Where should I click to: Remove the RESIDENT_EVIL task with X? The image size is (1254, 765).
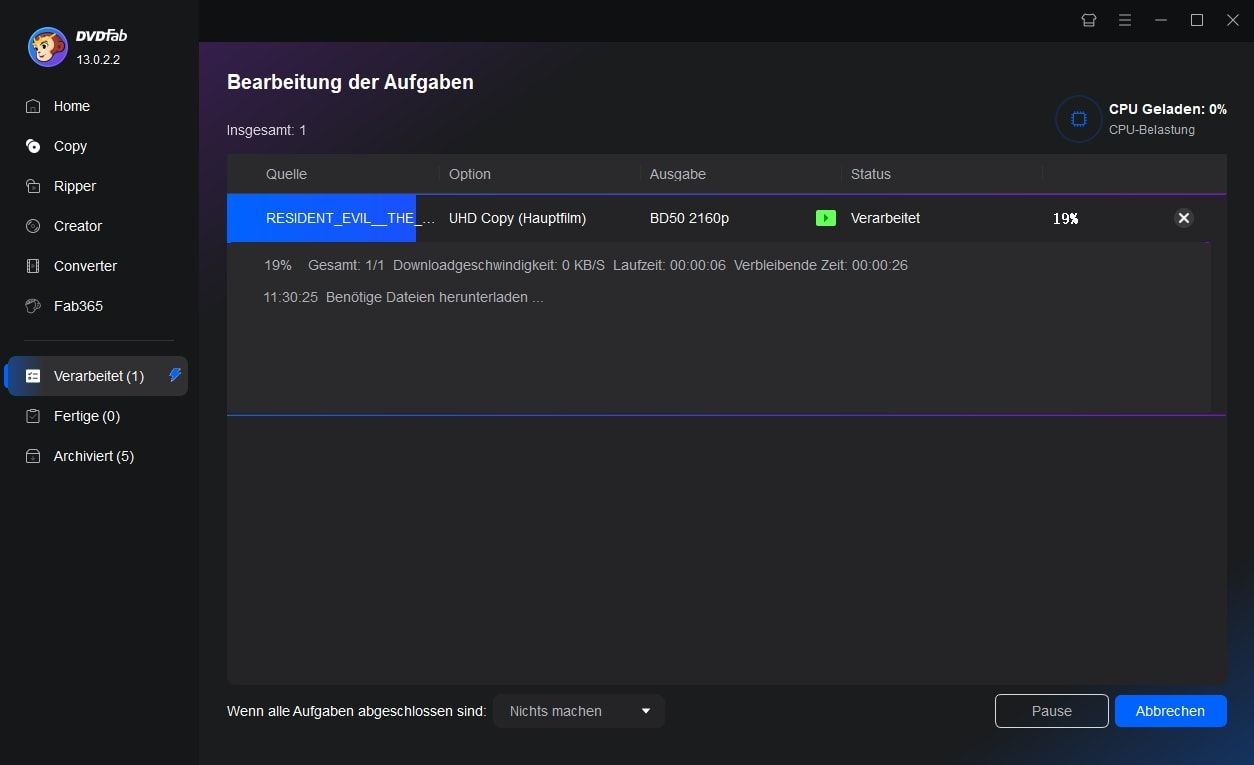1183,218
